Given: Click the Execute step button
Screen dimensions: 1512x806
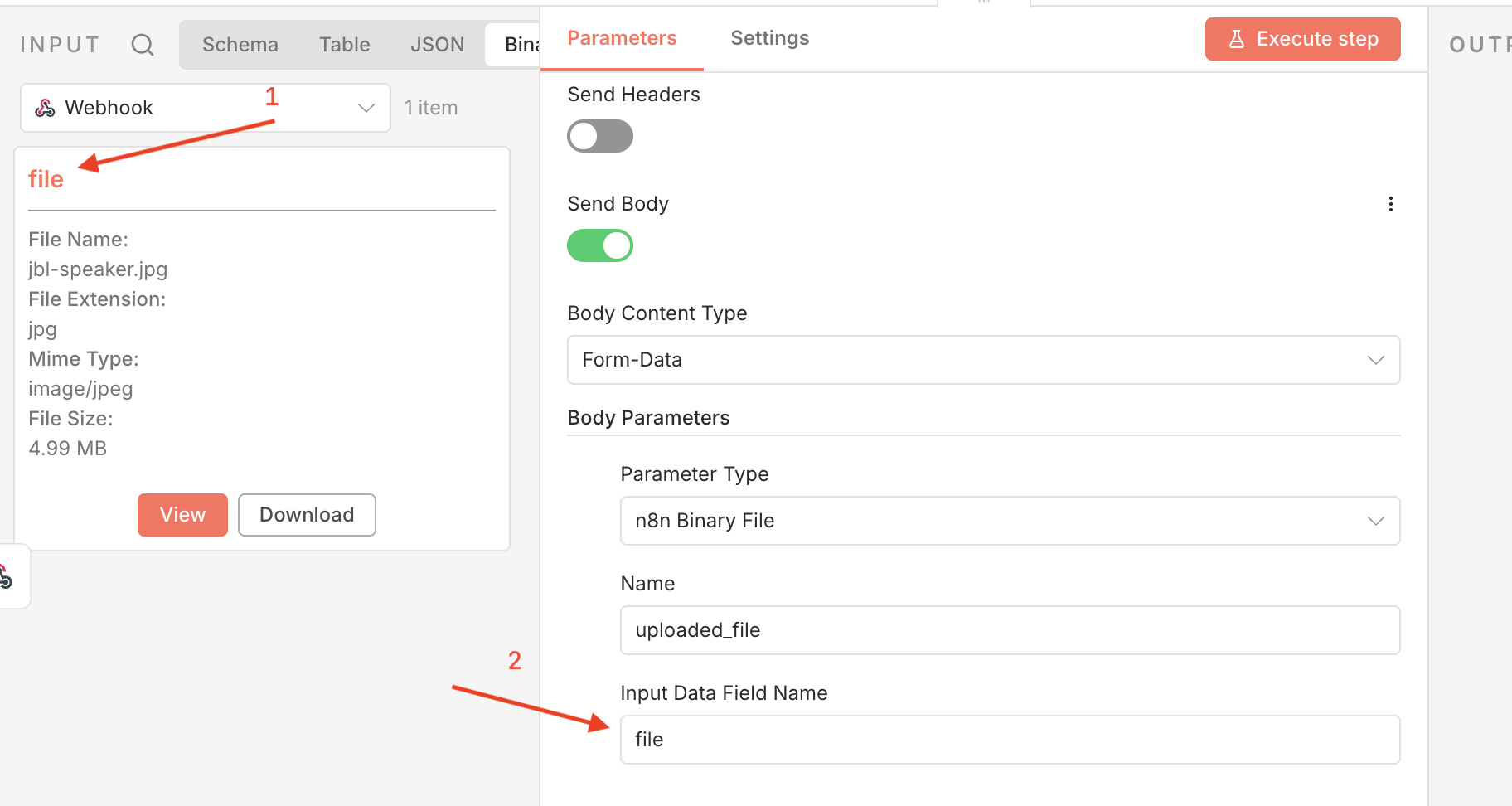Looking at the screenshot, I should [1302, 39].
